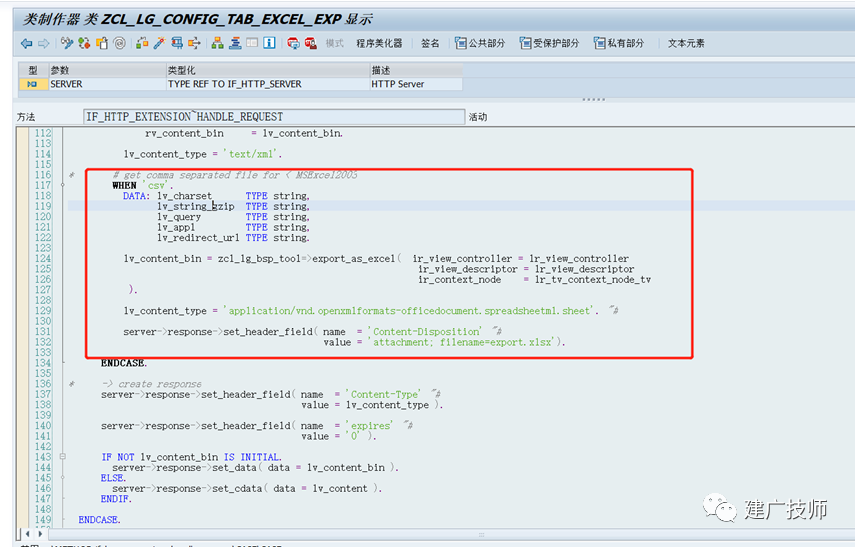Click the 模式 toolbar button

click(x=334, y=43)
